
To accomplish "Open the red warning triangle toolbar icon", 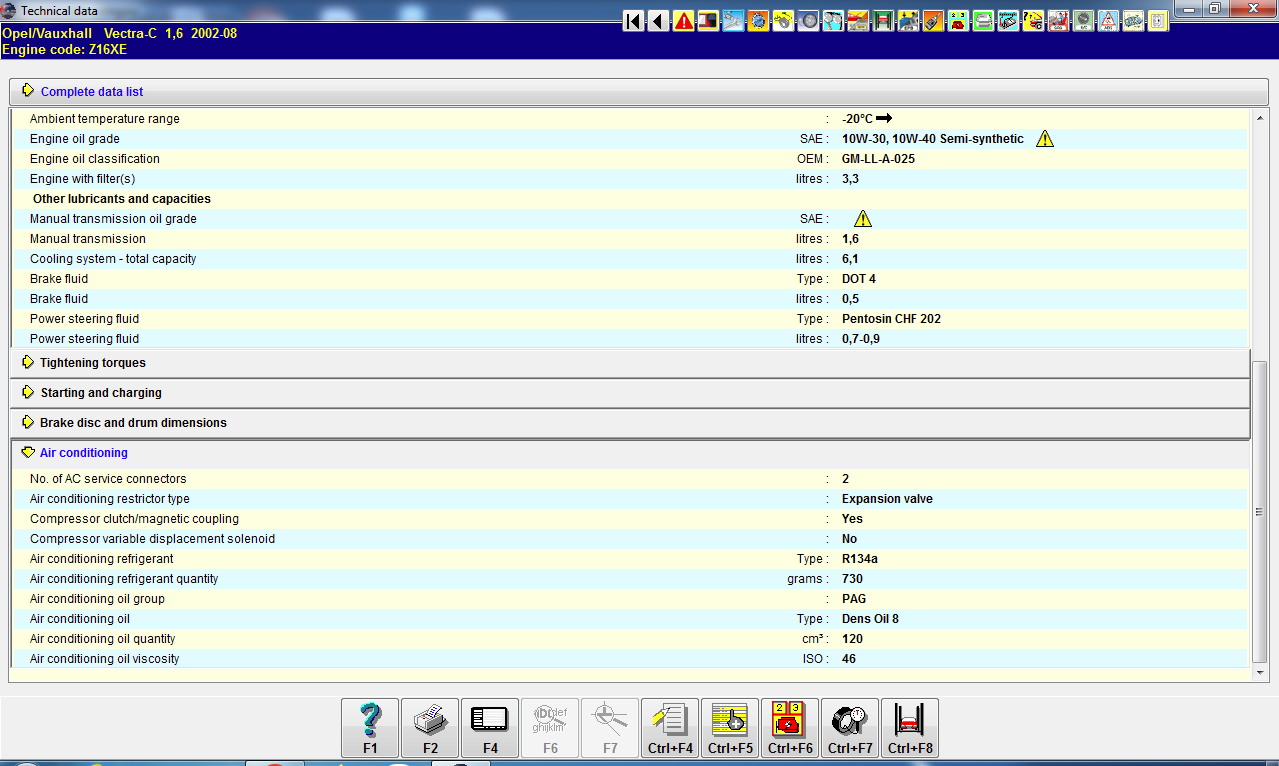I will click(x=684, y=20).
